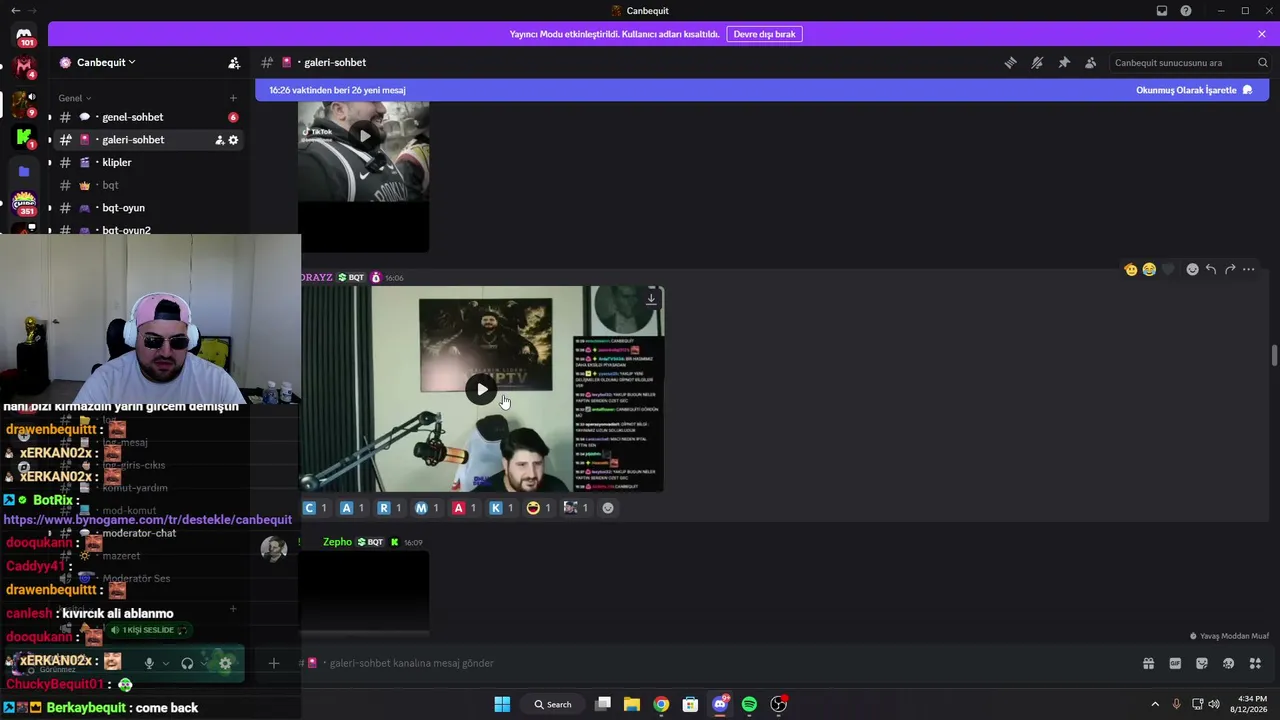
Task: Click invite people icon beside Canbequit header
Action: pos(234,63)
